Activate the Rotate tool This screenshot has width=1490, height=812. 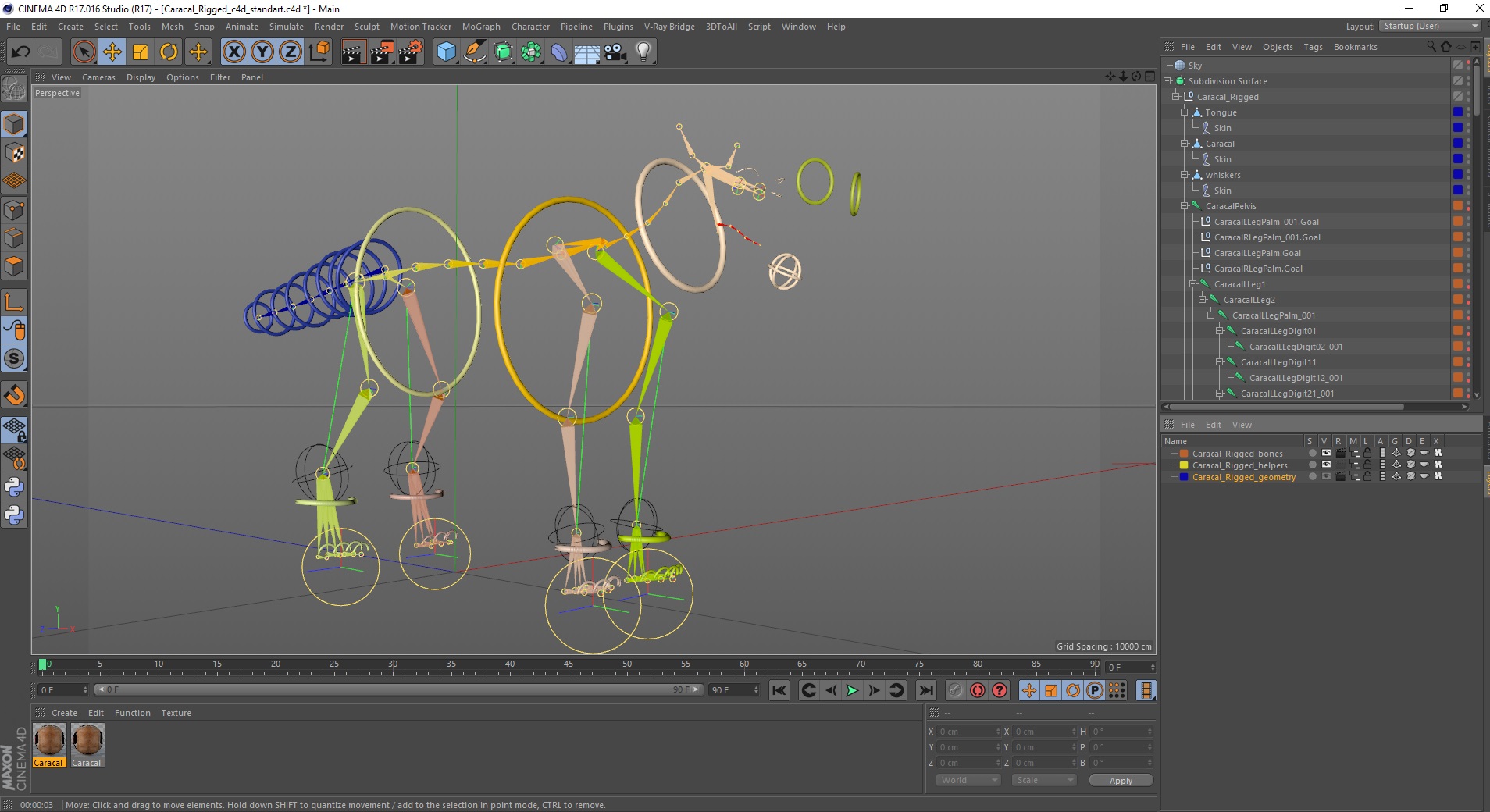(x=169, y=52)
